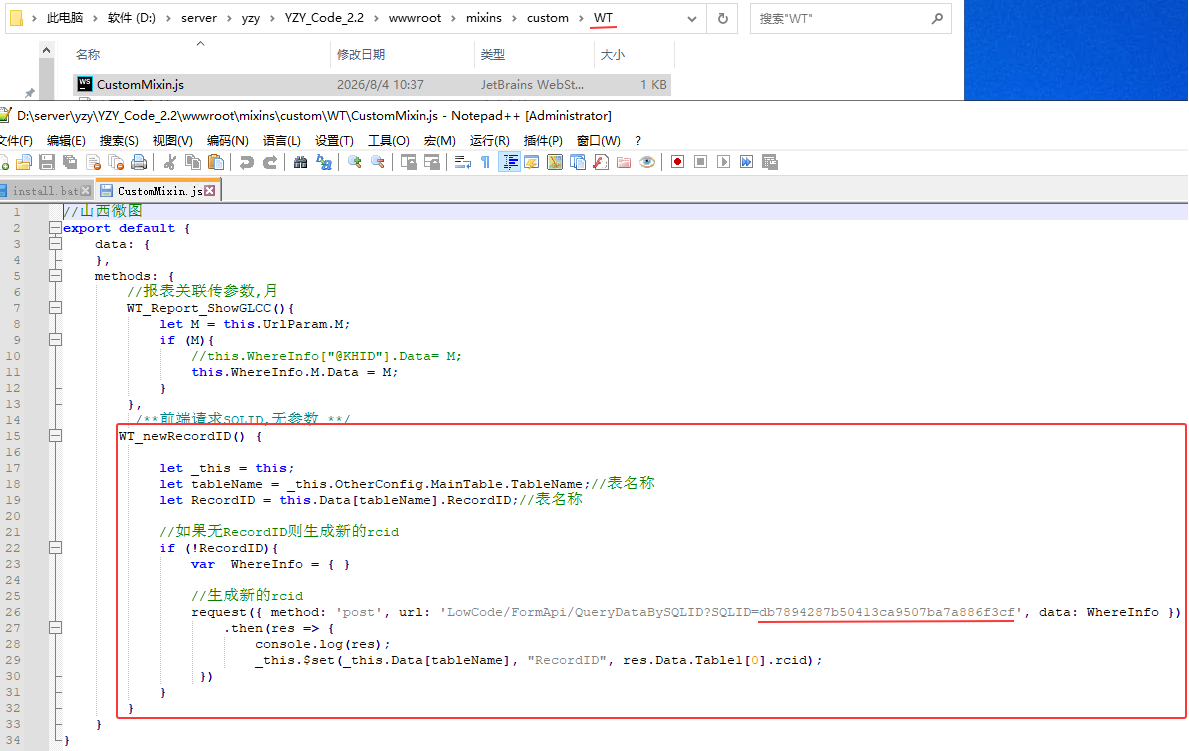Open the Document List panel icon

tap(578, 162)
